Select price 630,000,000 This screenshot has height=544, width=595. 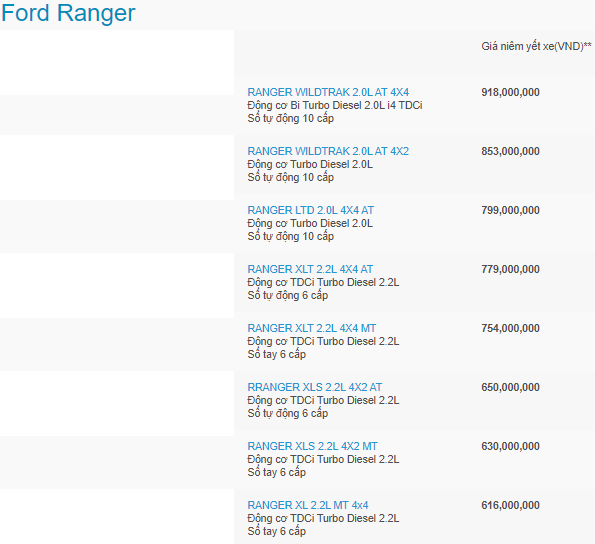point(510,446)
